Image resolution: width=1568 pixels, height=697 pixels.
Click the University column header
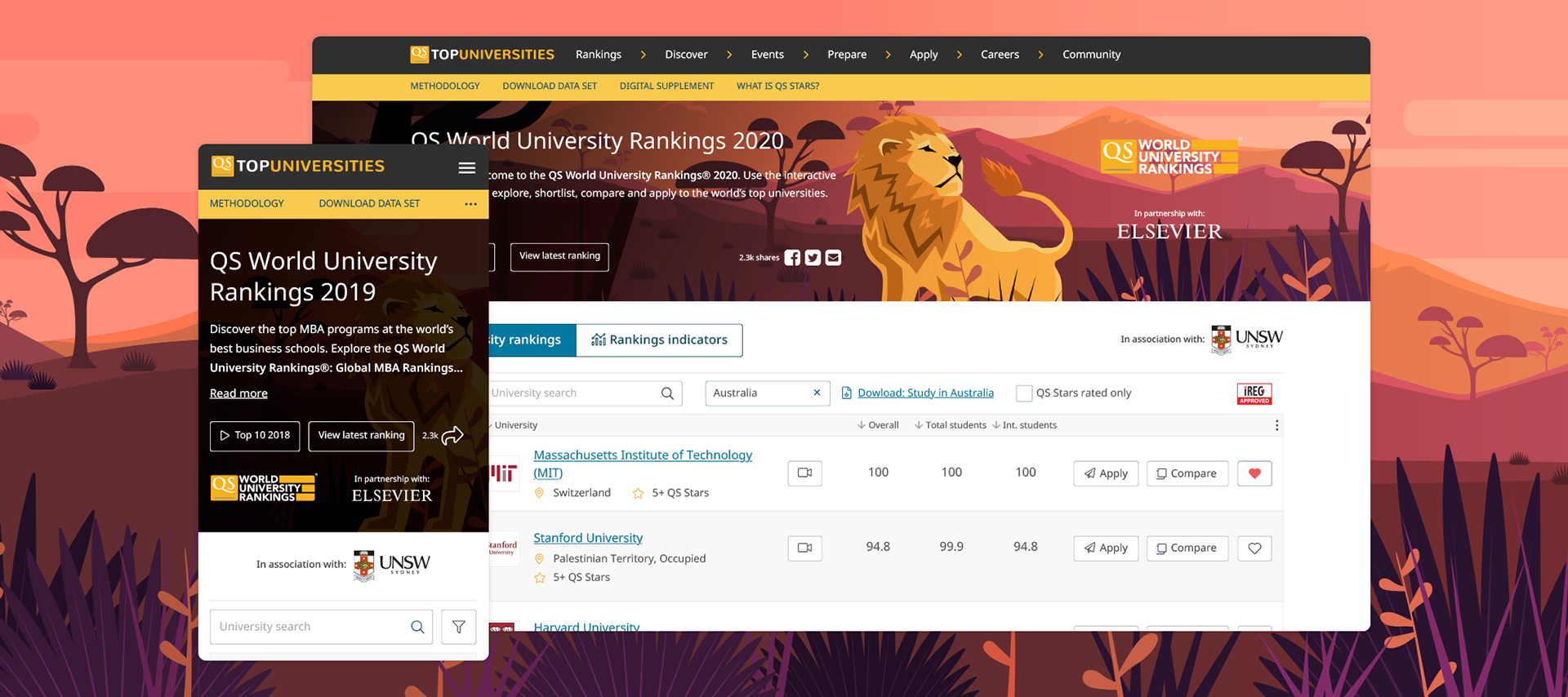coord(514,425)
